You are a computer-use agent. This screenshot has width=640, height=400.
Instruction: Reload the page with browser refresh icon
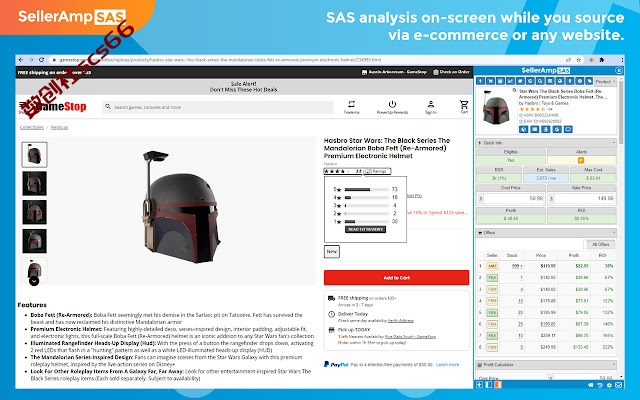(x=41, y=60)
